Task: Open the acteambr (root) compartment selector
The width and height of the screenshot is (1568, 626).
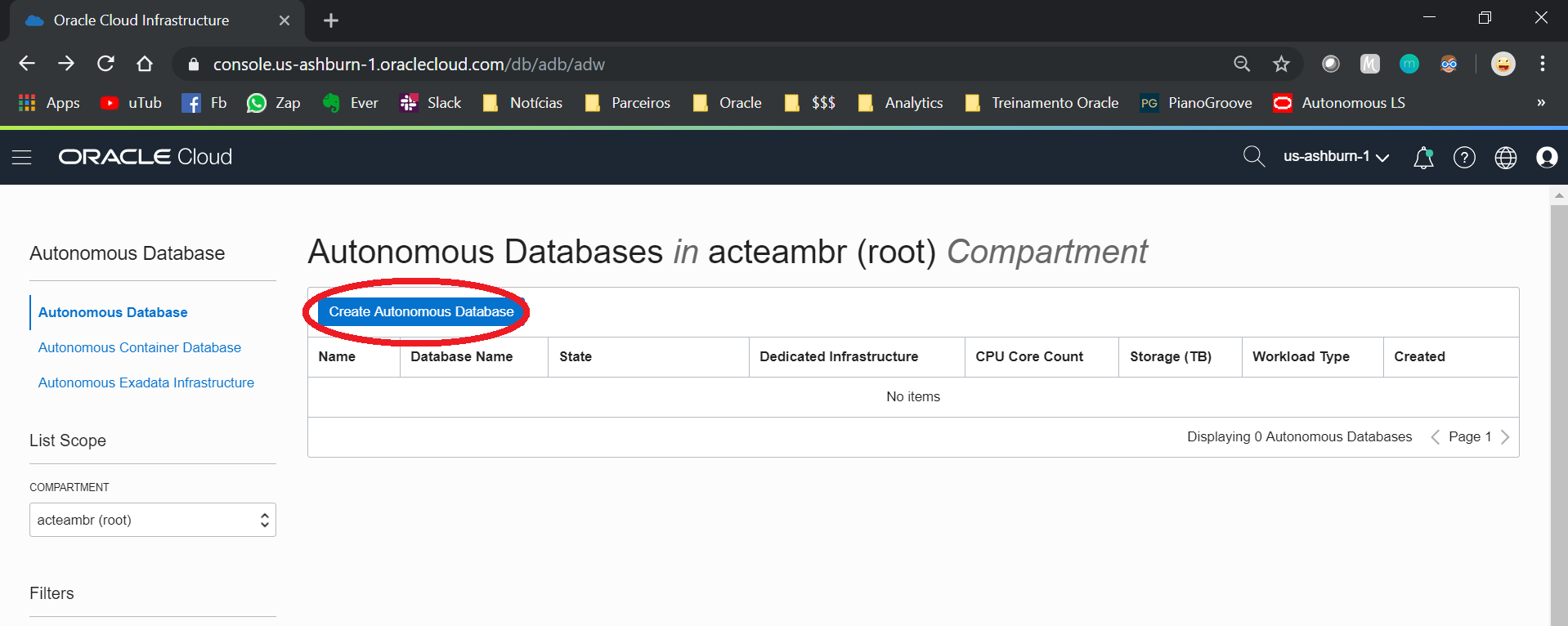Action: 153,520
